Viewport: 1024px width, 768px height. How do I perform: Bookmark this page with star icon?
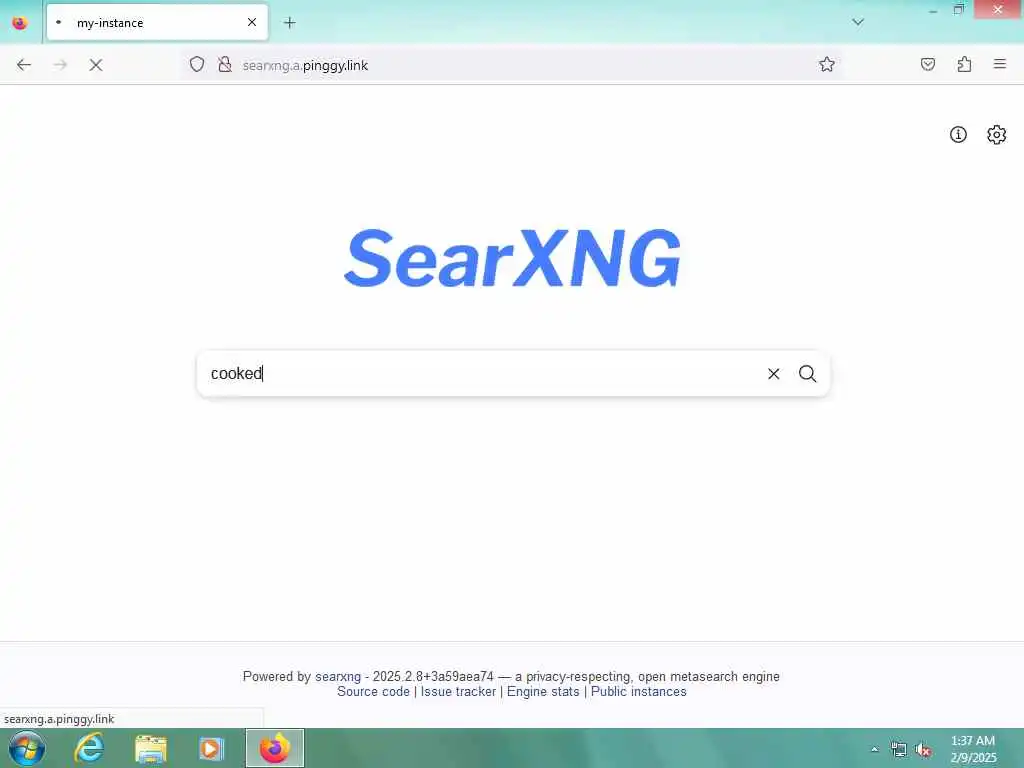827,64
